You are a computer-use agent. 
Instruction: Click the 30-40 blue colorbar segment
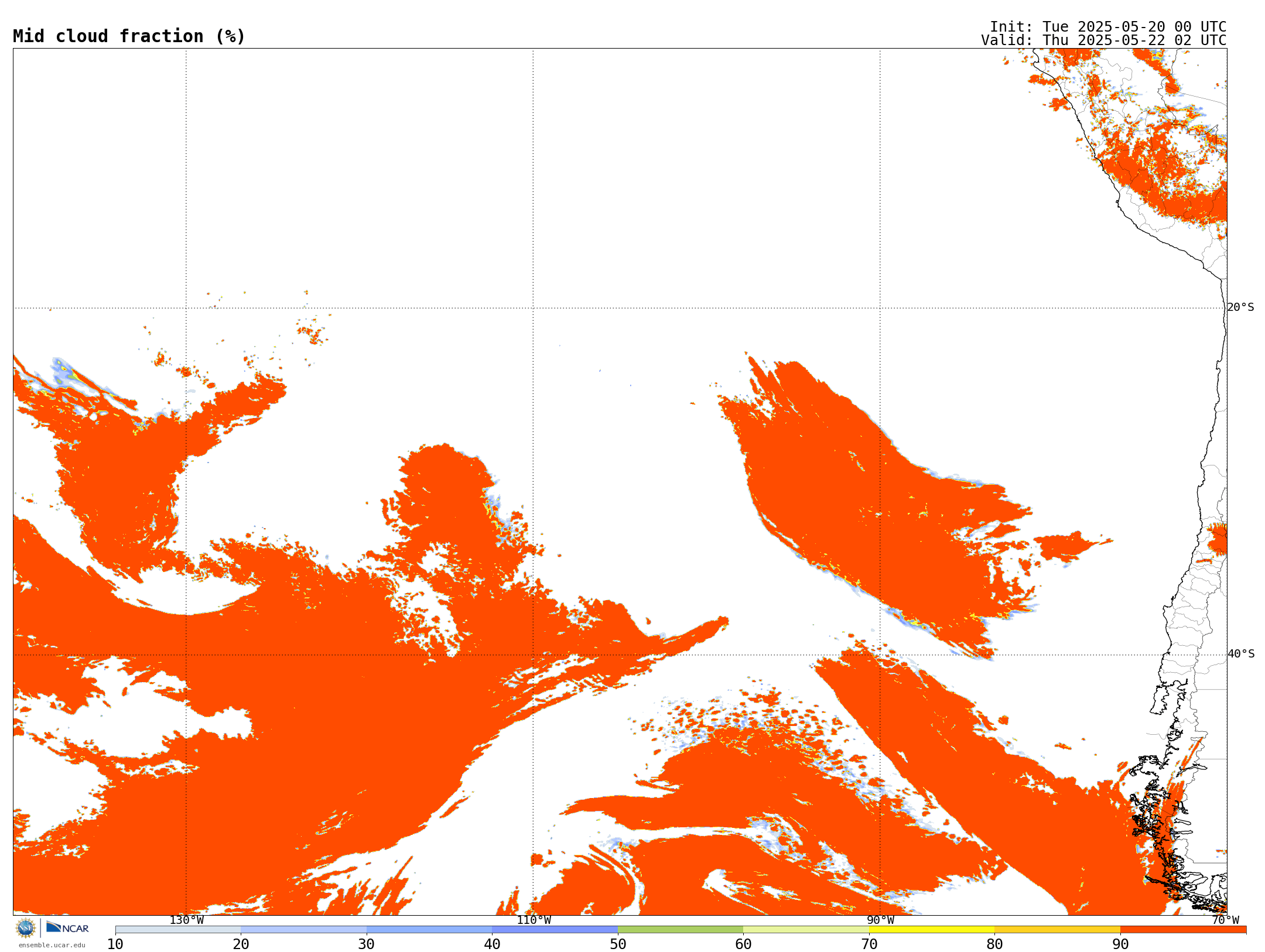click(x=429, y=930)
